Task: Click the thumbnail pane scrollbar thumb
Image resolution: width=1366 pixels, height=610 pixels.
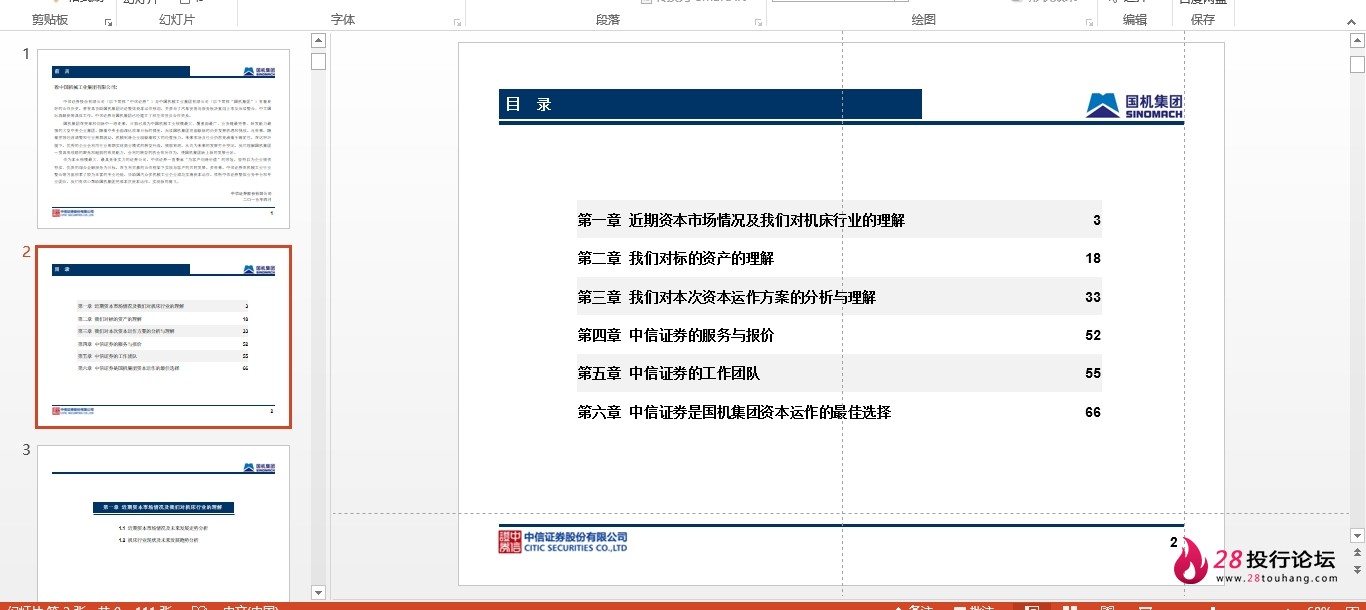Action: click(319, 61)
